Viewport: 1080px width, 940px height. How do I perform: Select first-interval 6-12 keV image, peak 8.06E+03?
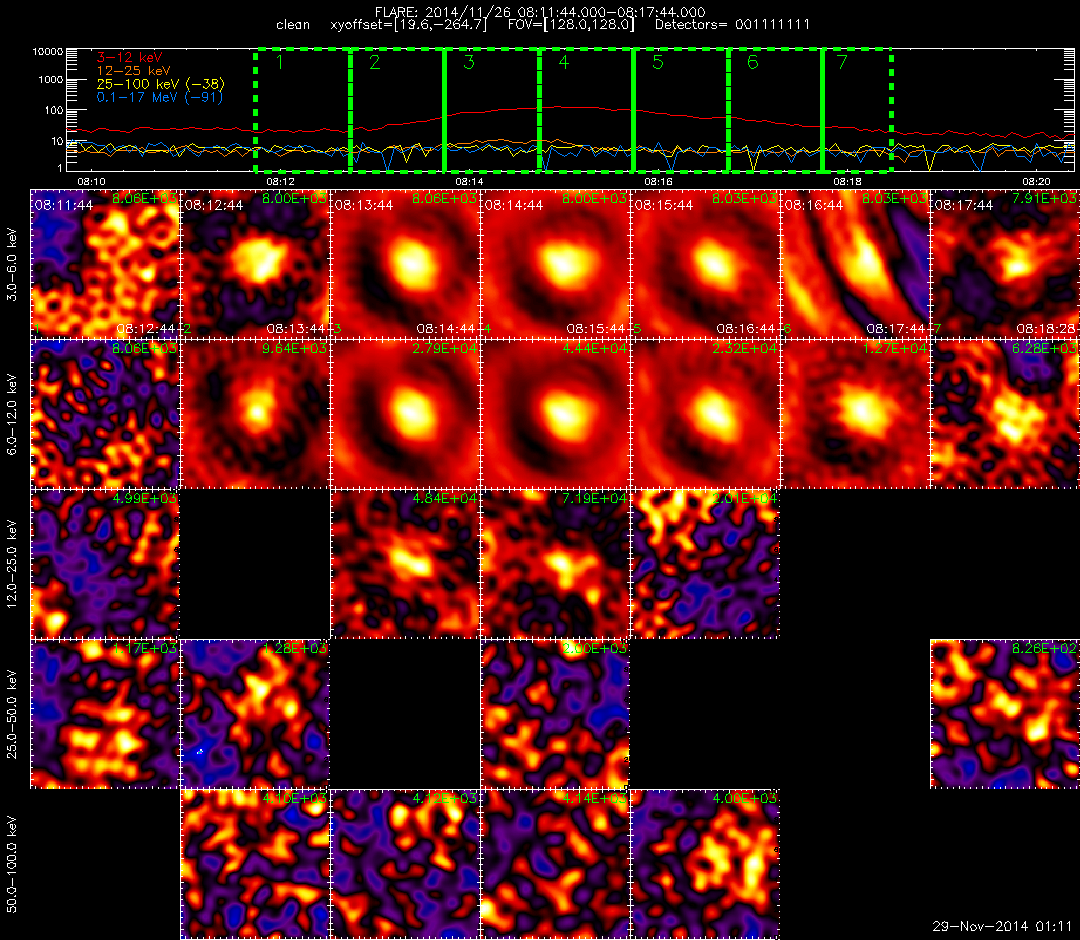[105, 414]
